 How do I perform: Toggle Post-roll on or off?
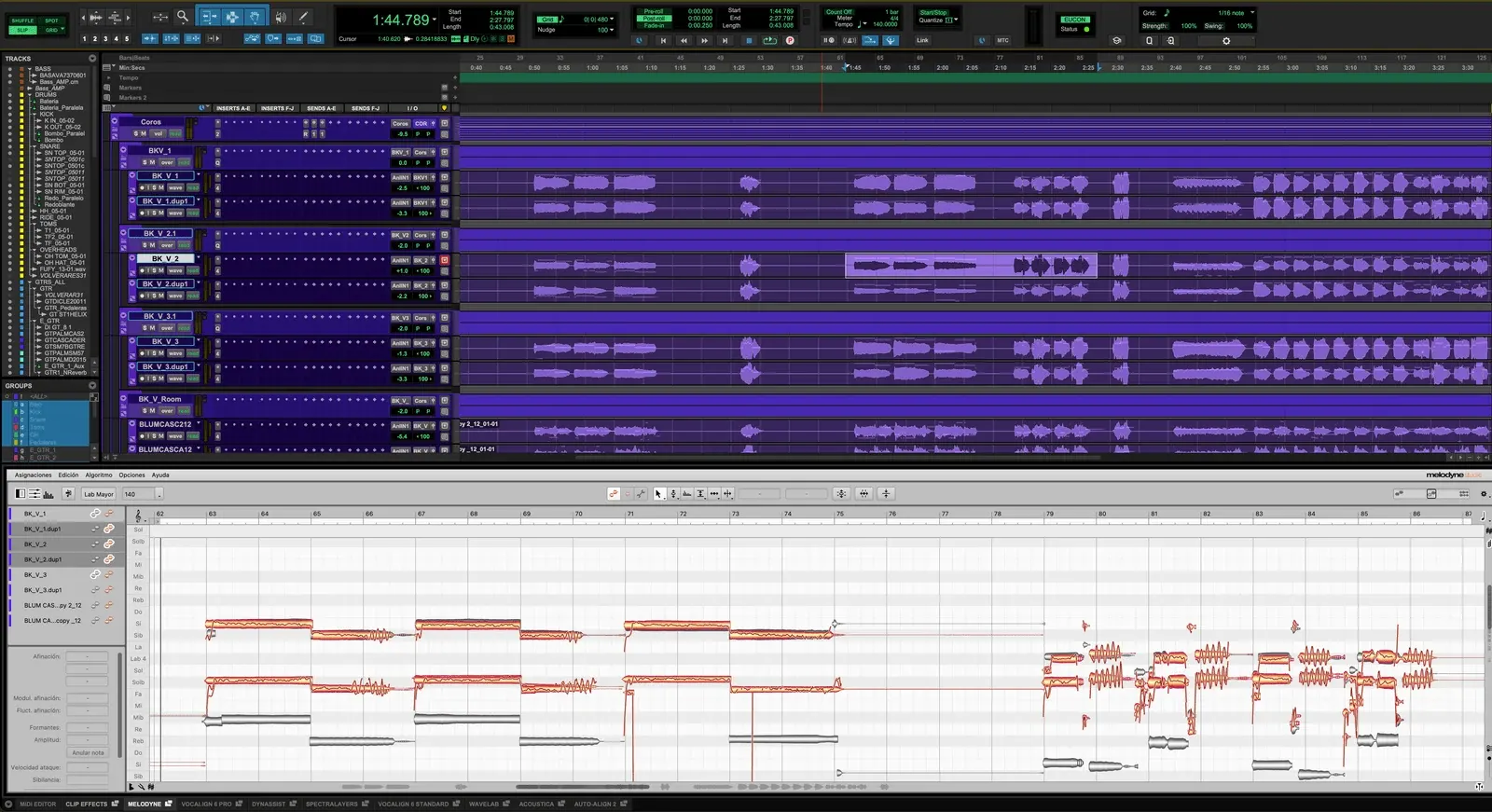point(654,19)
